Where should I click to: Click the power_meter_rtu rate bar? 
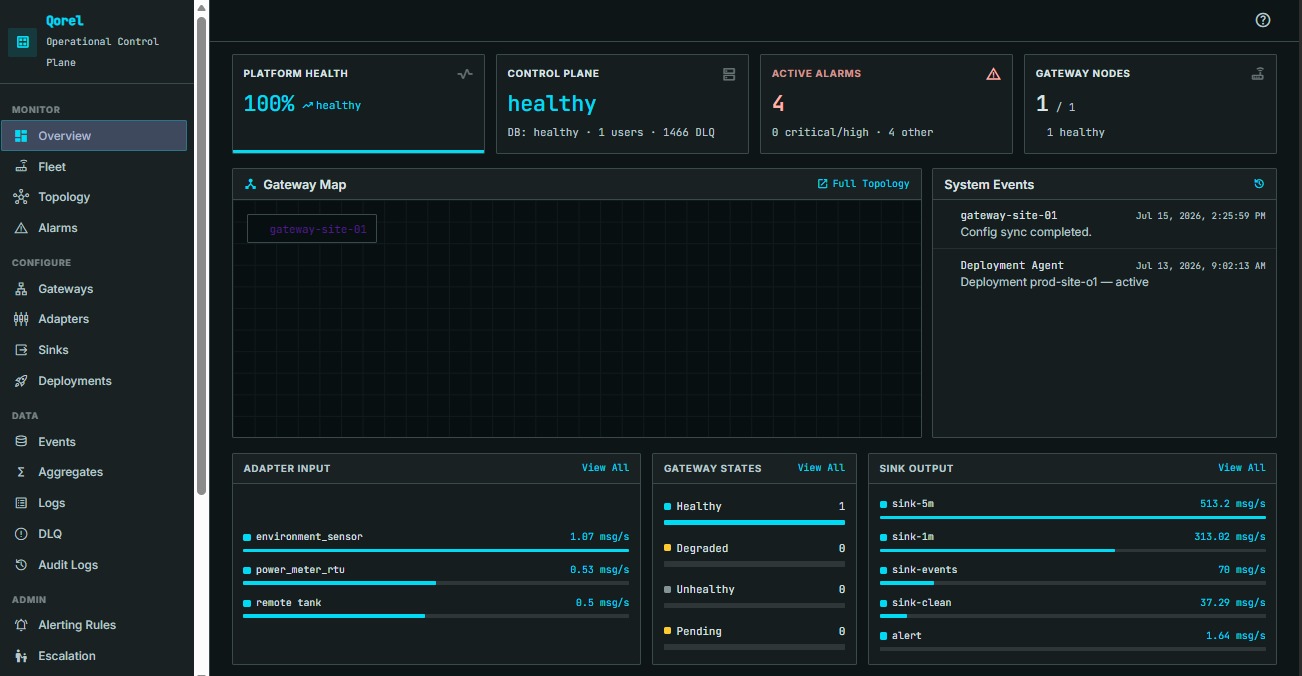pos(436,583)
